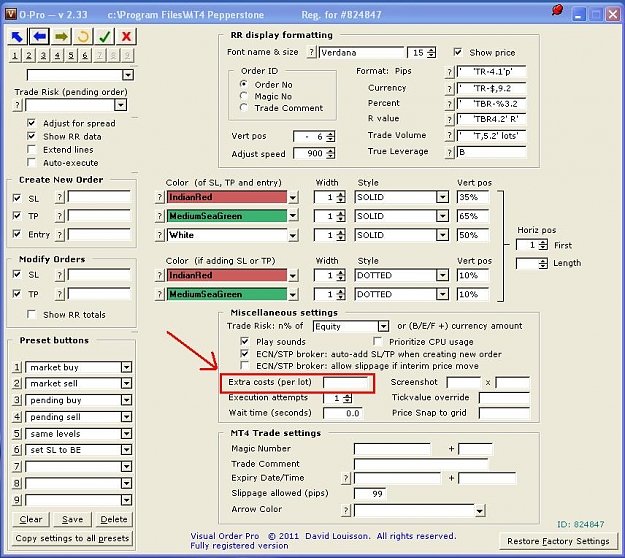Enable Auto-execute option

[31, 162]
